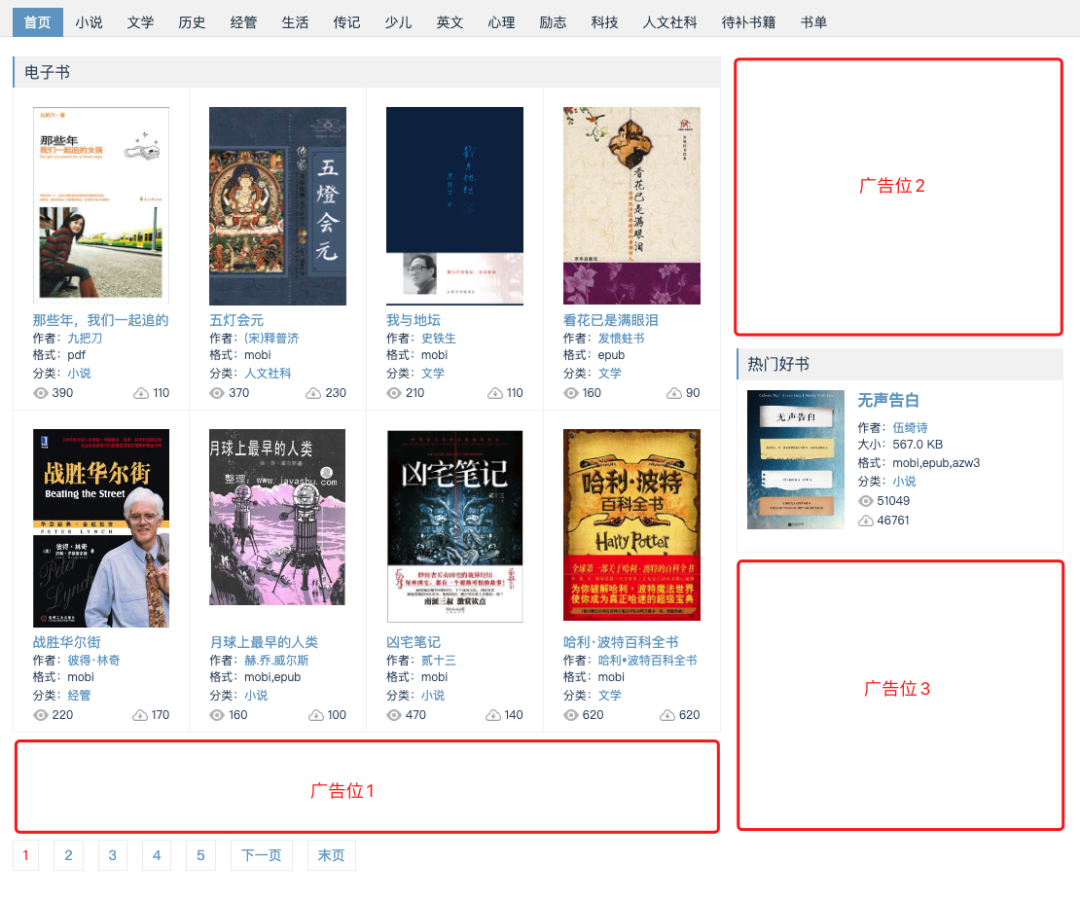Viewport: 1080px width, 900px height.
Task: Click the eye icon under 看花已是满眼泪
Action: [571, 392]
